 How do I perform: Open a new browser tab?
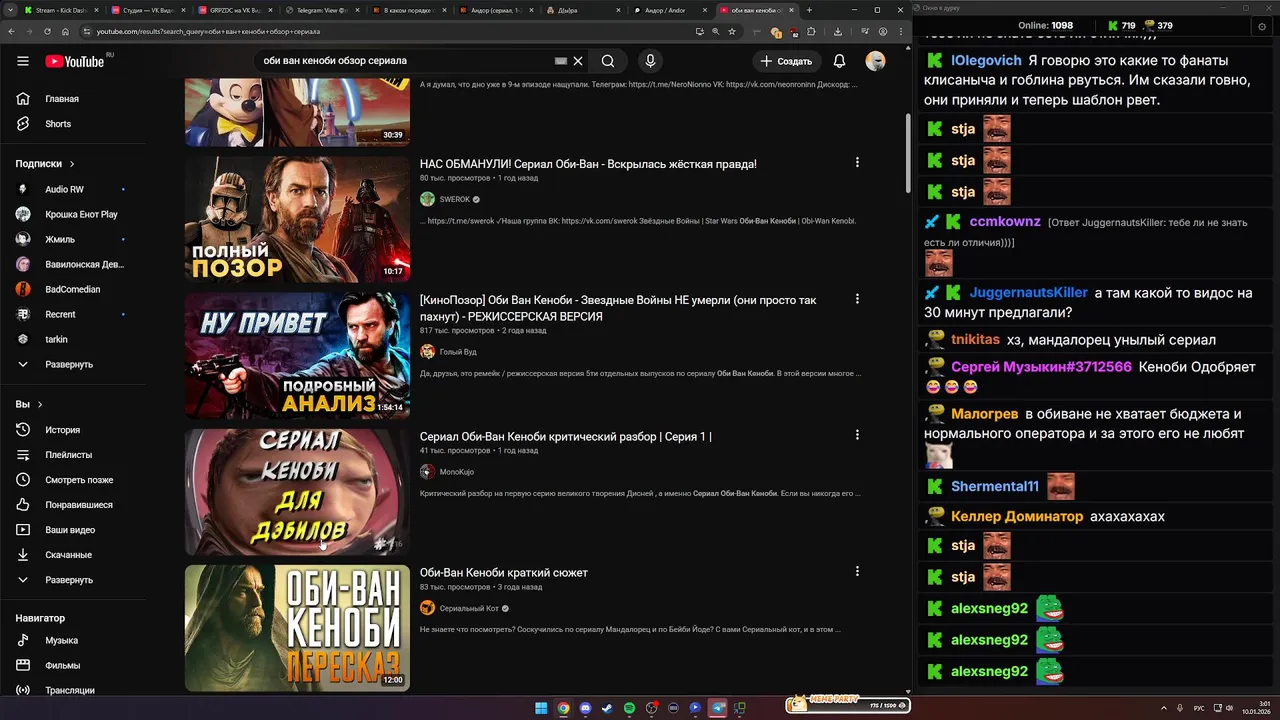tap(810, 10)
